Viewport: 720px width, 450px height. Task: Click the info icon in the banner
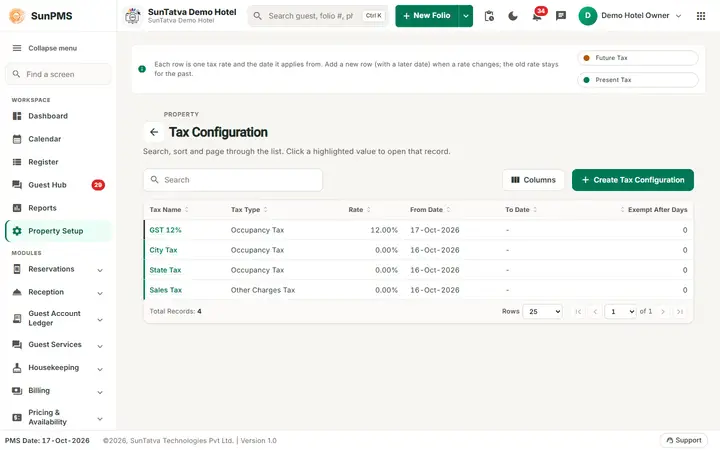tap(142, 69)
